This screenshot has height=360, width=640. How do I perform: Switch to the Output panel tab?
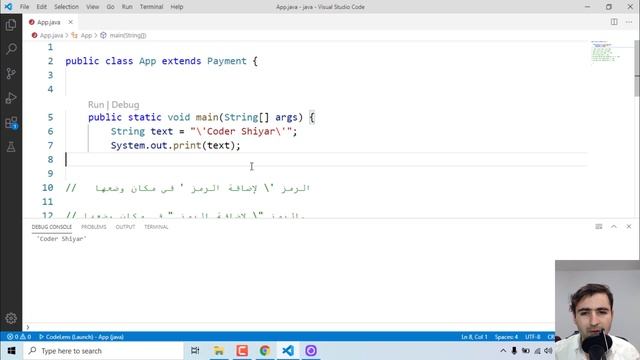tap(125, 227)
